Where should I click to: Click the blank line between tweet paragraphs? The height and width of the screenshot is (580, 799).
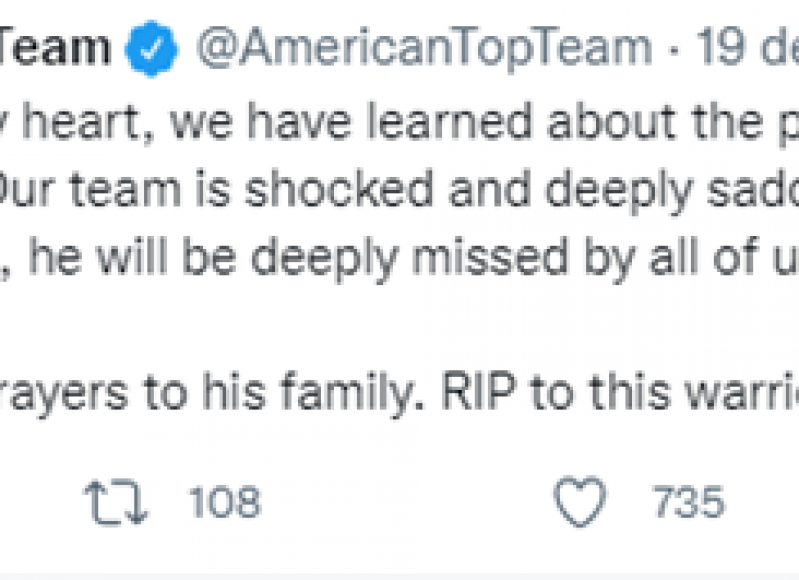(400, 326)
